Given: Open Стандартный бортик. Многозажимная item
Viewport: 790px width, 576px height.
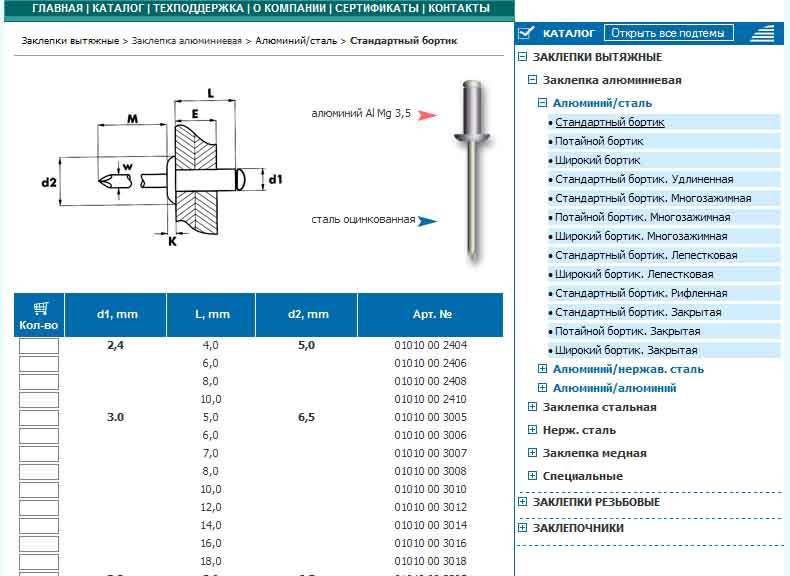Looking at the screenshot, I should click(x=653, y=199).
